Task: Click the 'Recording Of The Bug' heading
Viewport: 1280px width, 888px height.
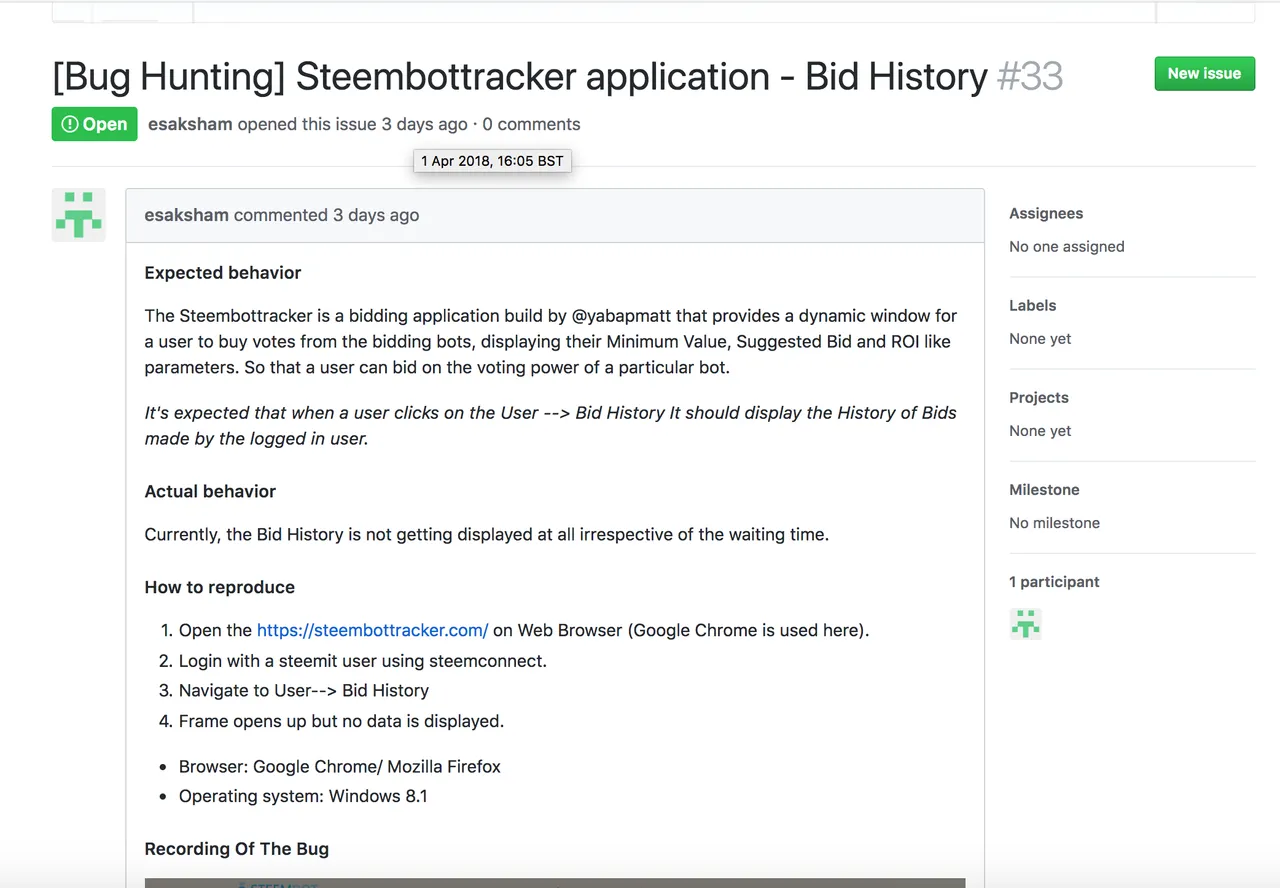Action: coord(237,848)
